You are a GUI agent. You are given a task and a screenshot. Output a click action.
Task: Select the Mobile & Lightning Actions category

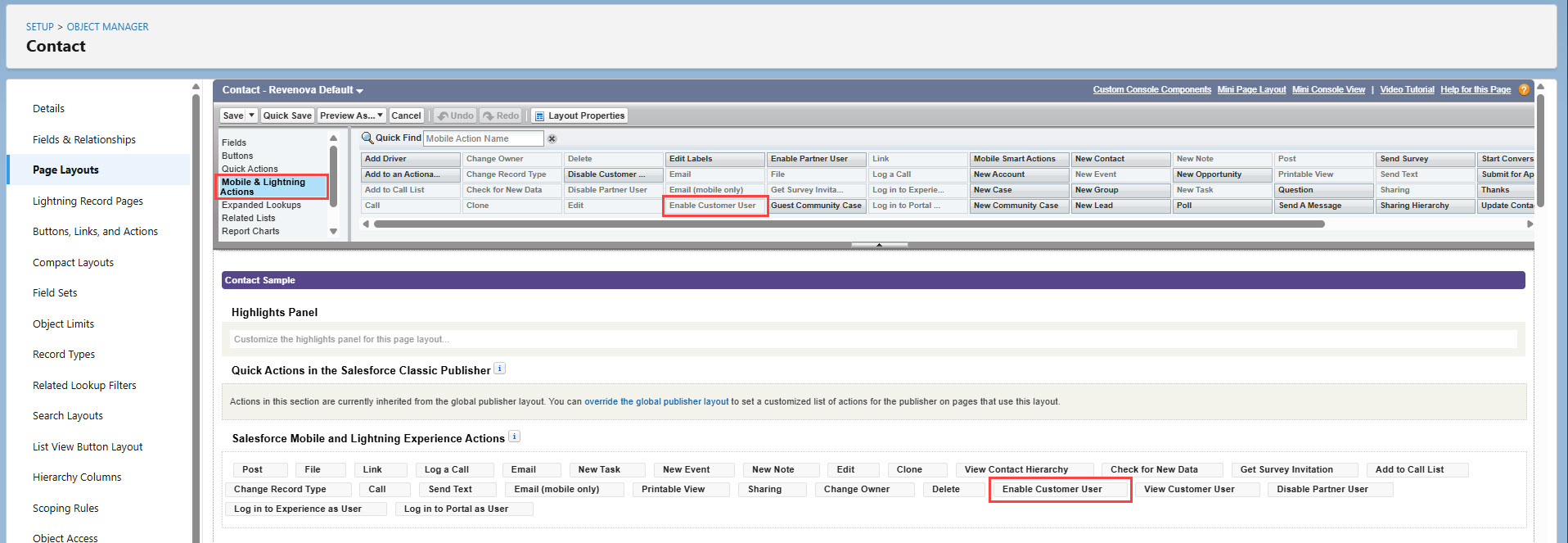[x=273, y=187]
